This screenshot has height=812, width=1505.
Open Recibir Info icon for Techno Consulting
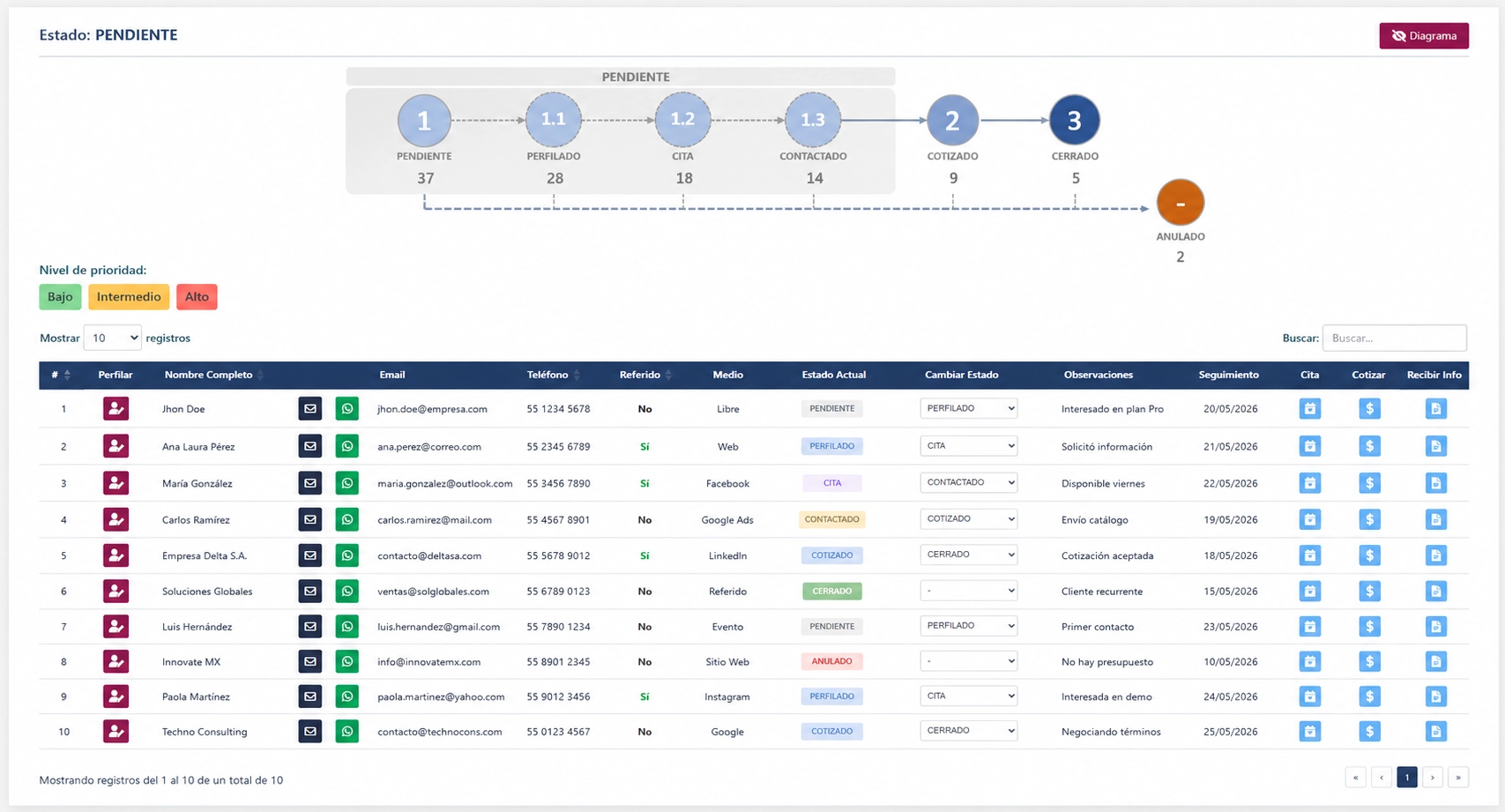tap(1436, 731)
